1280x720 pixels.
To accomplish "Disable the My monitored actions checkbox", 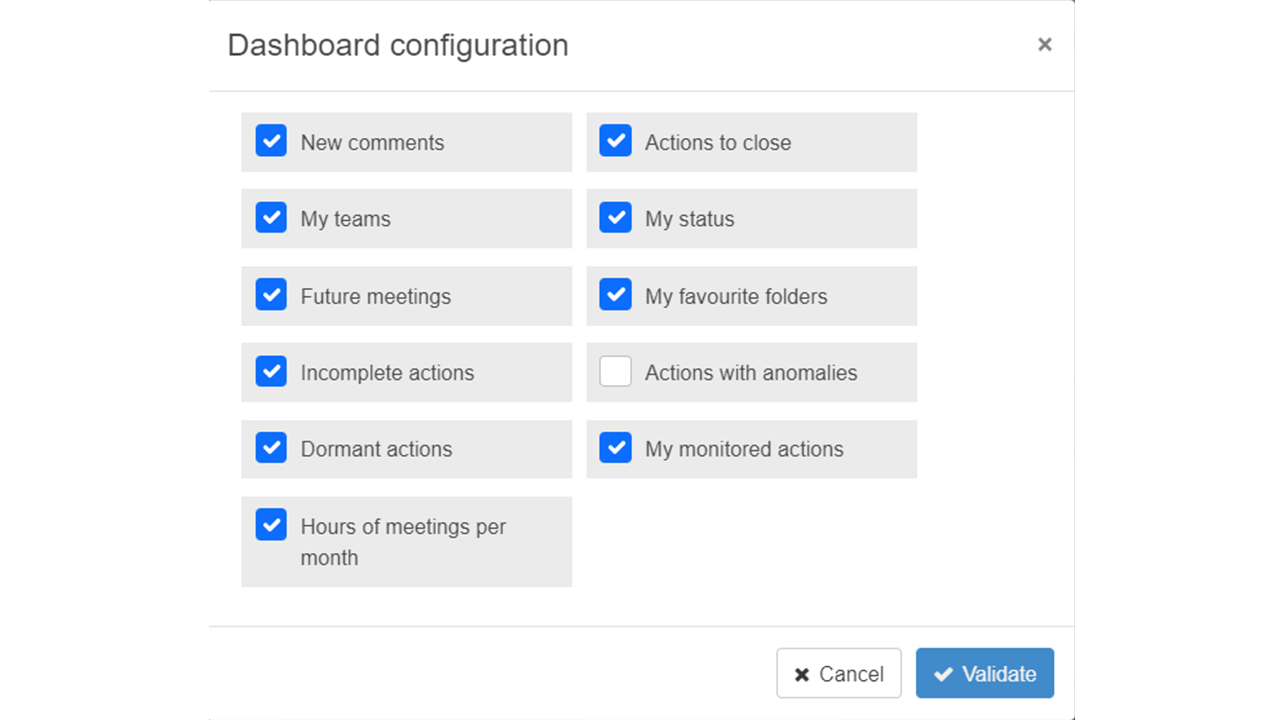I will coord(615,448).
